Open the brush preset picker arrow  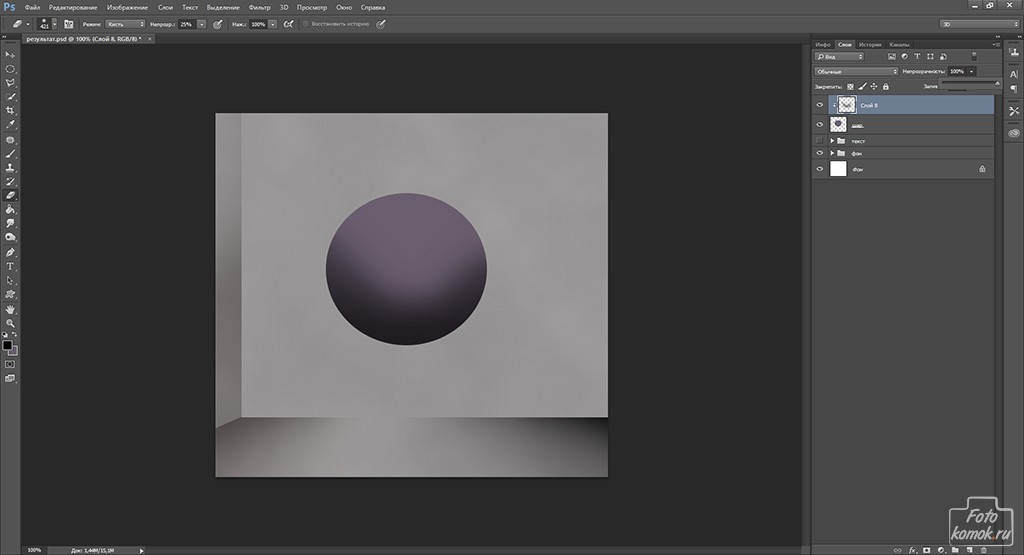[x=54, y=24]
